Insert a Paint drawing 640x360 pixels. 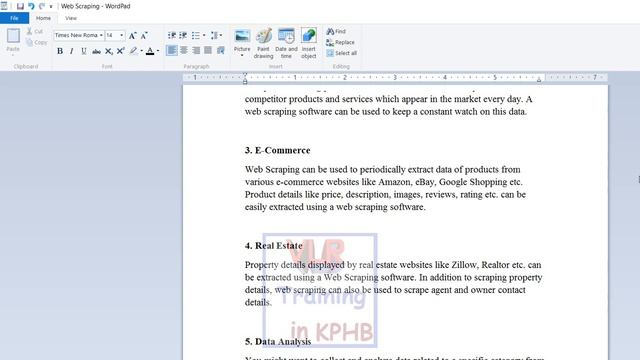[264, 43]
